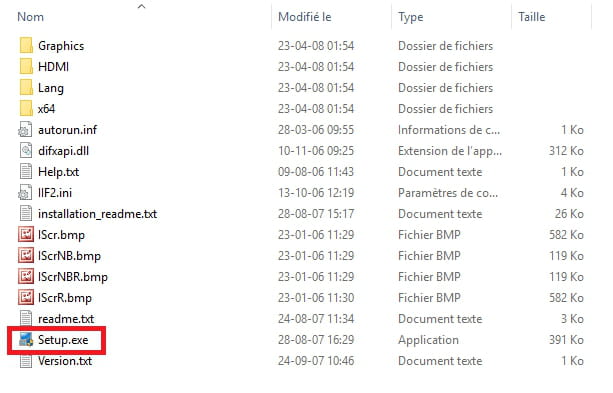Click the Lang folder icon
The image size is (613, 393).
(x=26, y=88)
